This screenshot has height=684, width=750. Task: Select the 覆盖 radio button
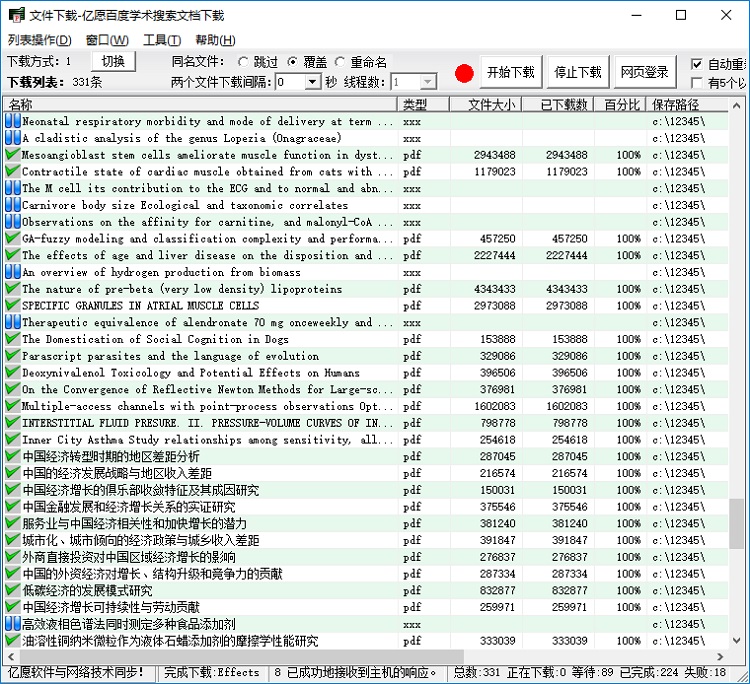(293, 62)
